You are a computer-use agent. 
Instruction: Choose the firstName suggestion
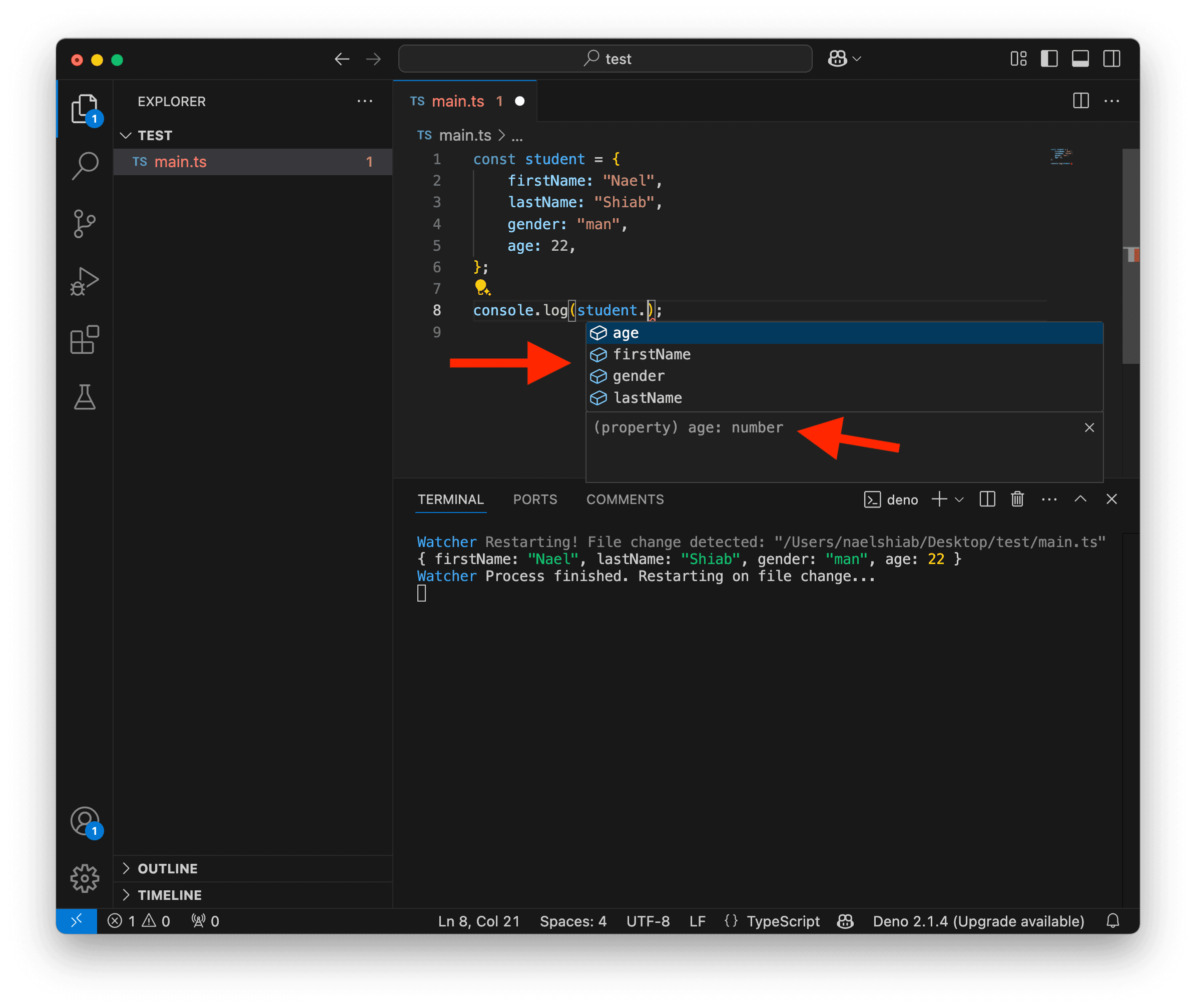click(844, 355)
